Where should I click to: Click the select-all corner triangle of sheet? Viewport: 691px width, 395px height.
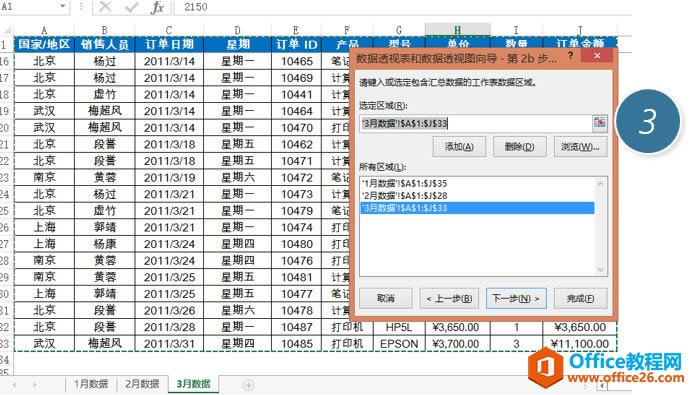[x=7, y=30]
